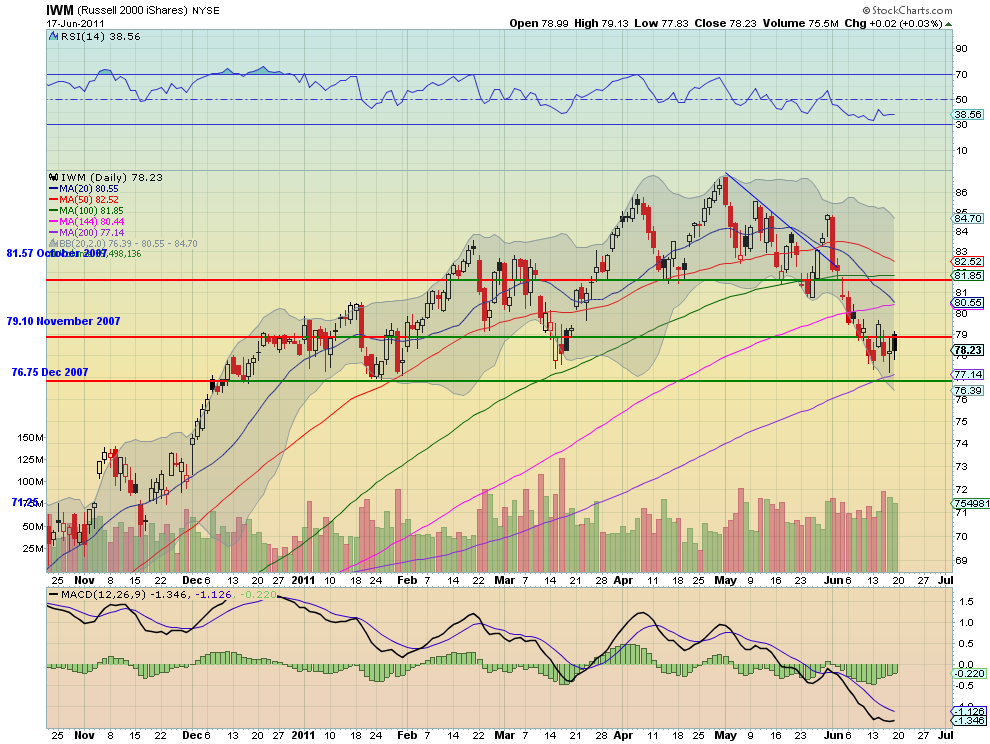Click the MA(200) 77.14 legend entry

(86, 232)
